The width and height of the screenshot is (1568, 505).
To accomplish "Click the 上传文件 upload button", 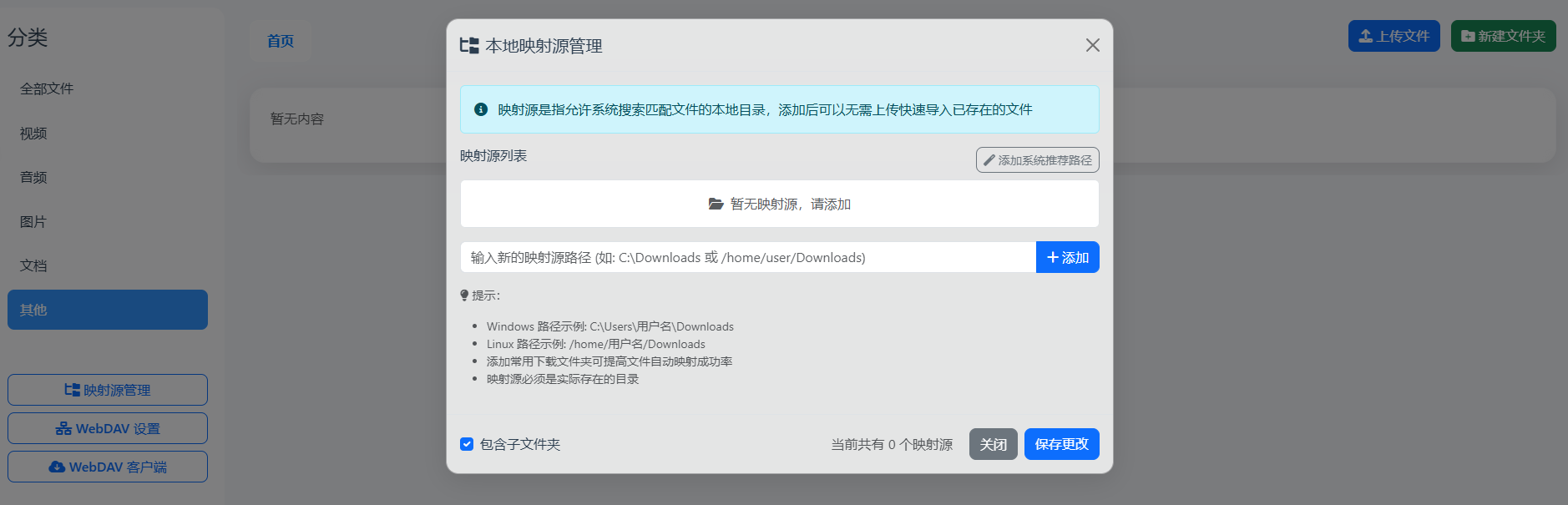I will (1393, 36).
